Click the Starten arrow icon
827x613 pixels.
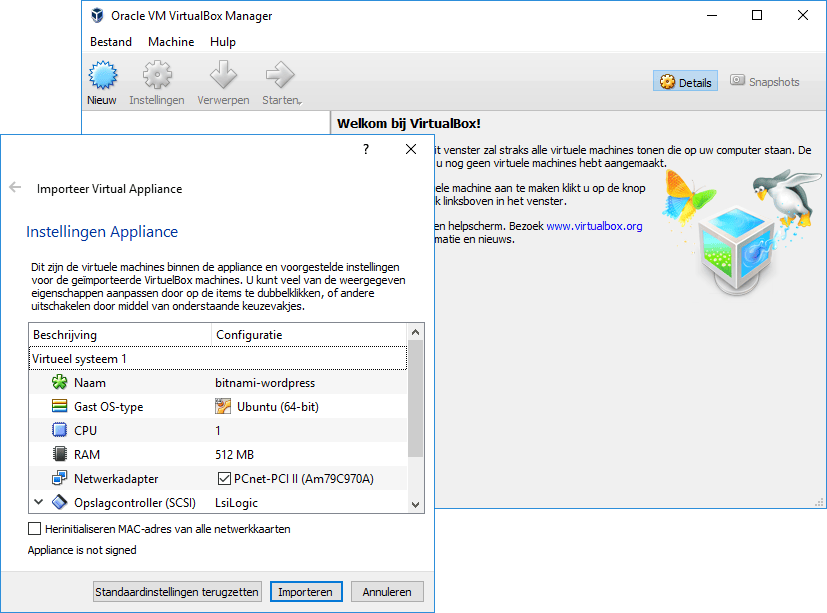click(x=280, y=75)
